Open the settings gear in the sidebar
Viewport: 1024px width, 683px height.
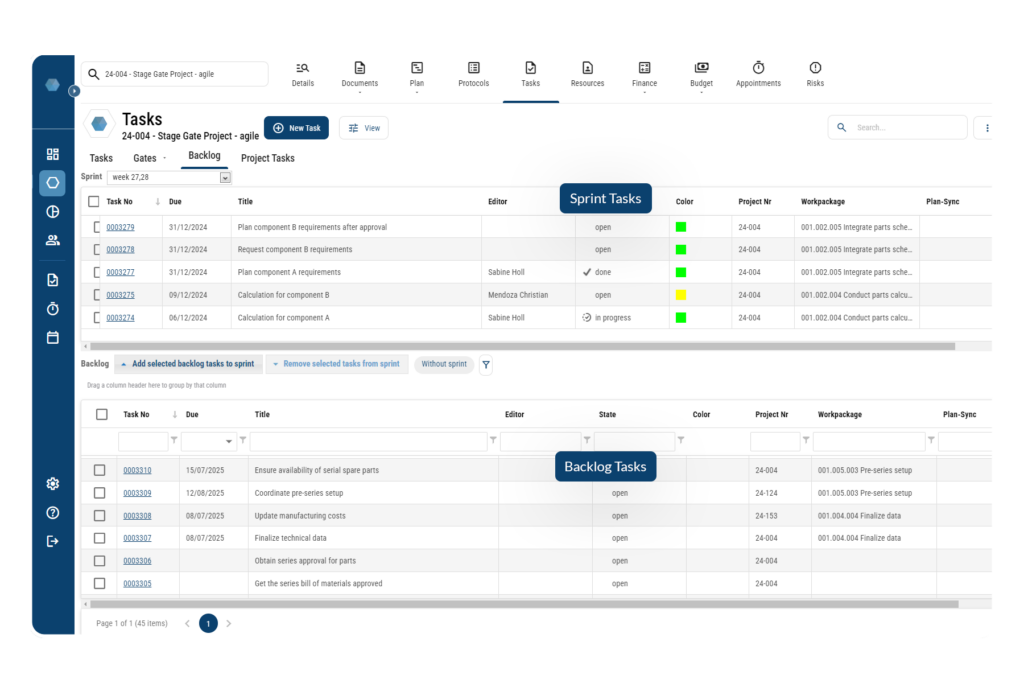(52, 483)
